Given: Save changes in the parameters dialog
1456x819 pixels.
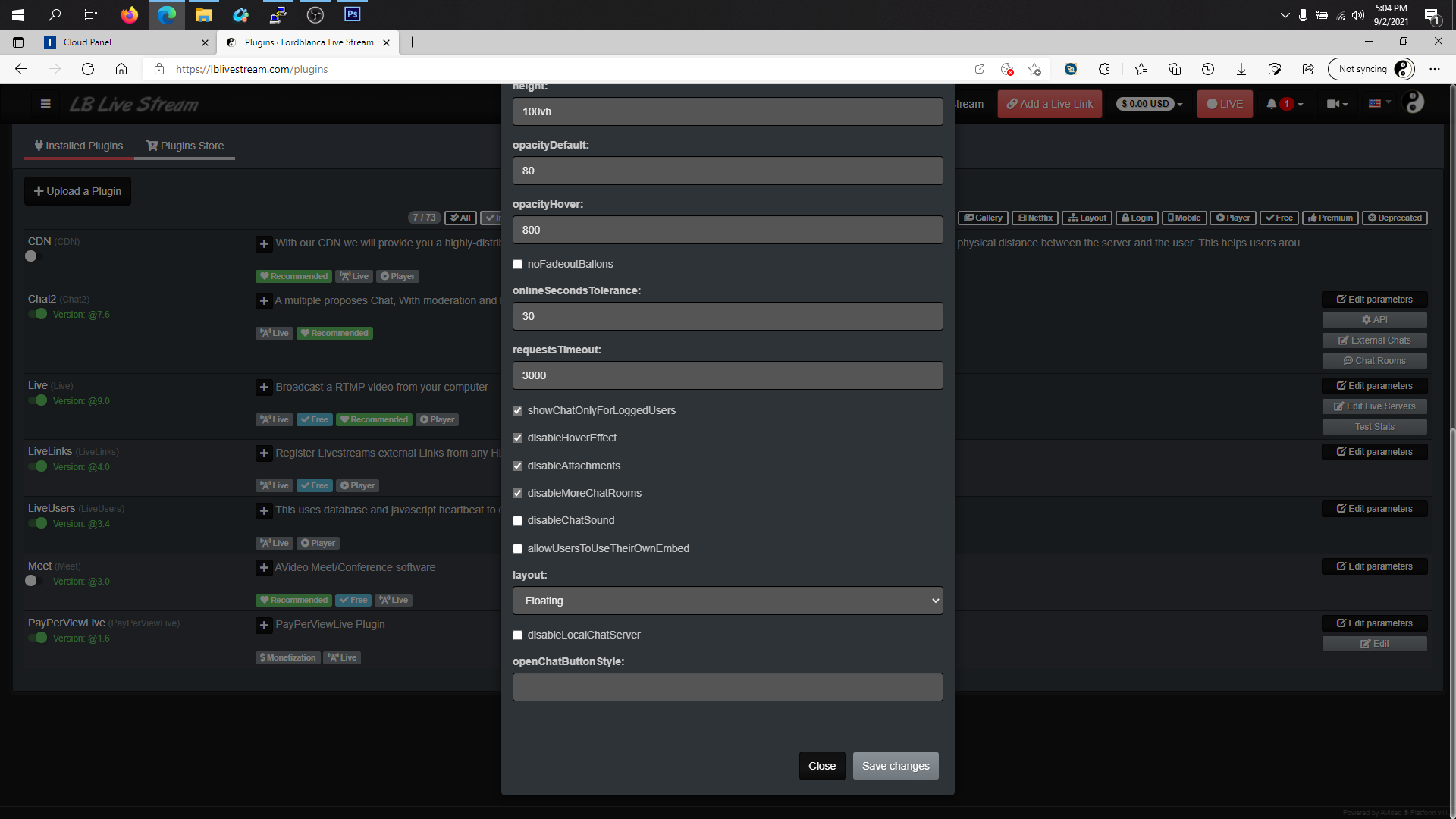Looking at the screenshot, I should coord(896,765).
